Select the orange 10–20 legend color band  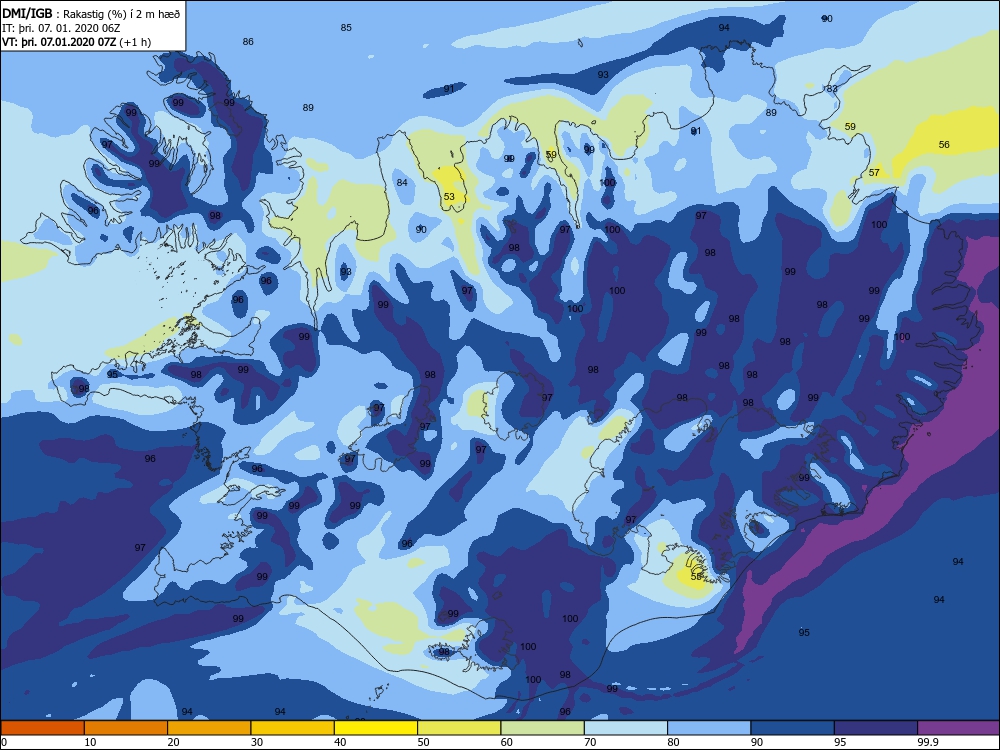pos(126,728)
